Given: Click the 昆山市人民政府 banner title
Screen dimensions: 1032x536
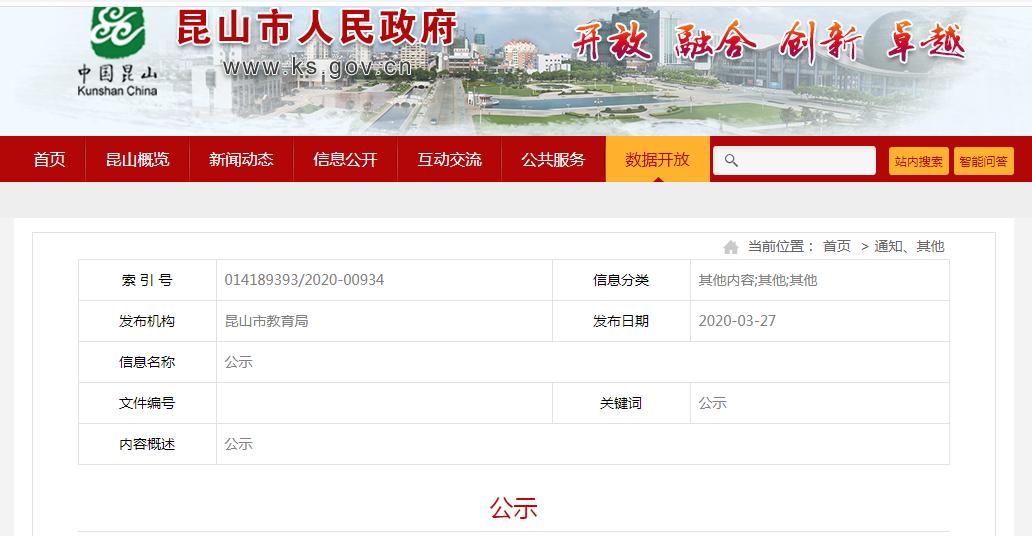Looking at the screenshot, I should (317, 28).
